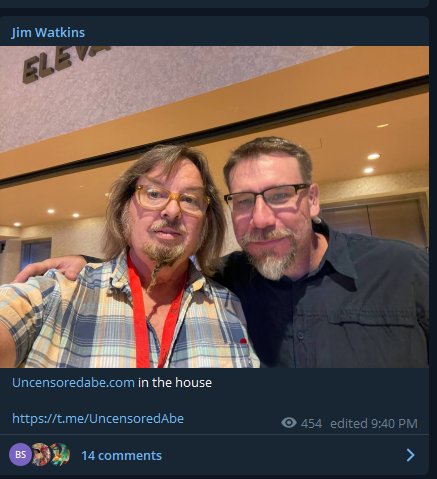Viewport: 437px width, 479px height.
Task: Open the 14 comments thread
Action: click(x=121, y=456)
